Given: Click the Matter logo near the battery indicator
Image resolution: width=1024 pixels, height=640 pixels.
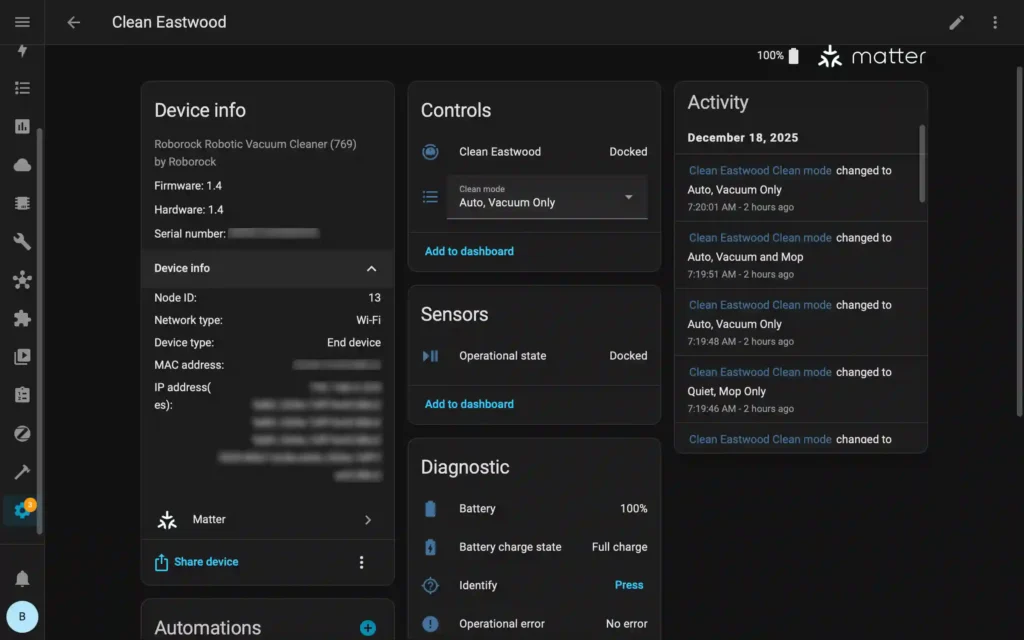Looking at the screenshot, I should coord(871,56).
